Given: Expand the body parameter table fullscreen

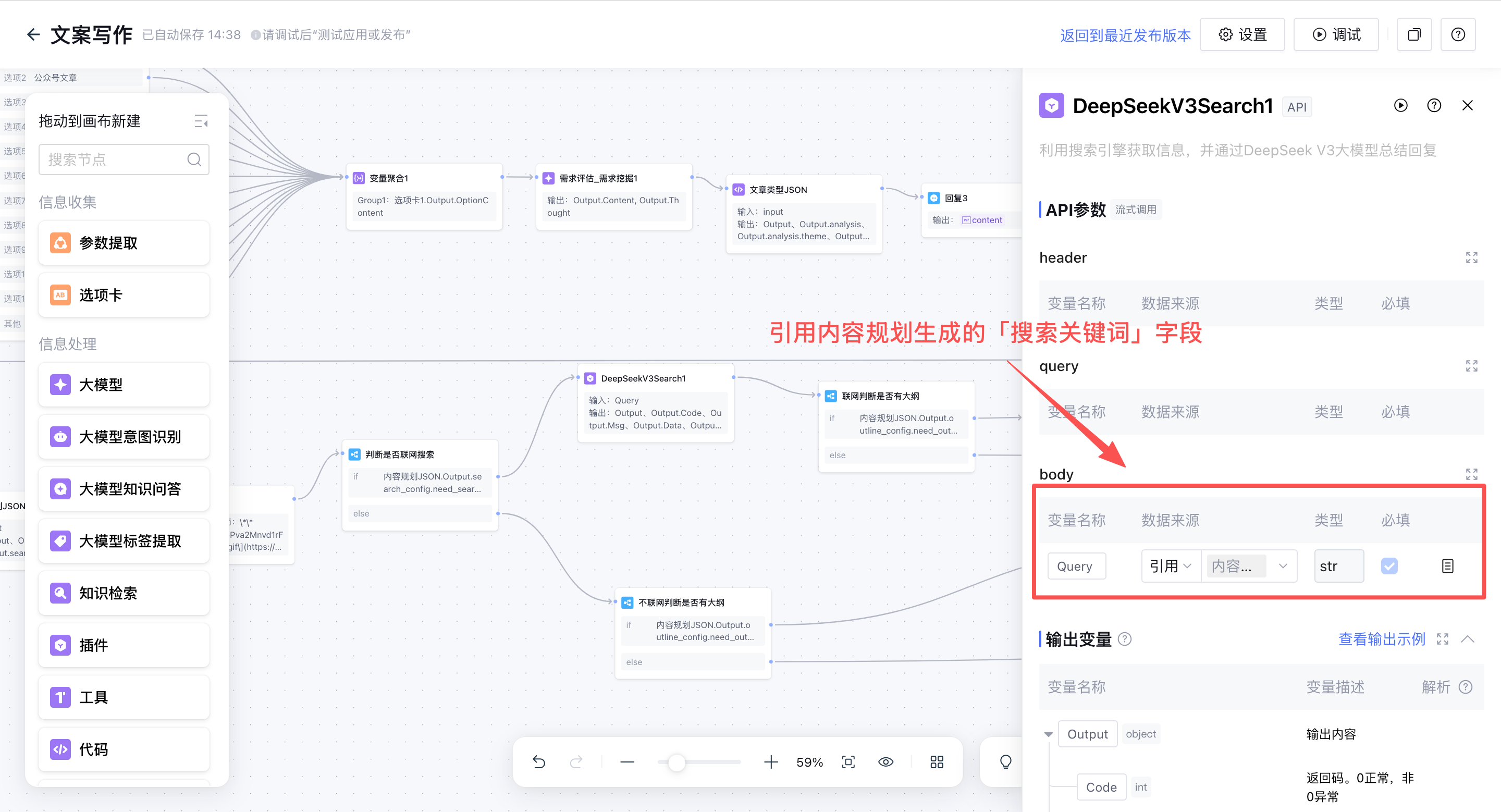Looking at the screenshot, I should (x=1471, y=474).
